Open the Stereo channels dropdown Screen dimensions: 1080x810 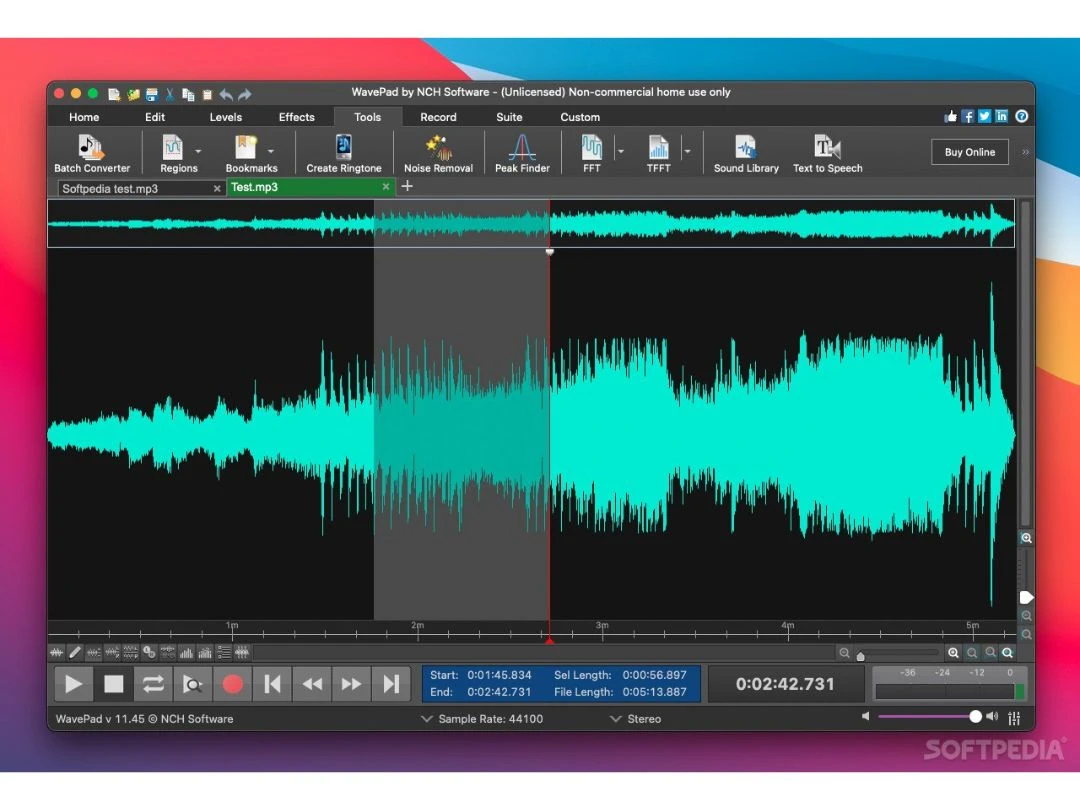[636, 718]
